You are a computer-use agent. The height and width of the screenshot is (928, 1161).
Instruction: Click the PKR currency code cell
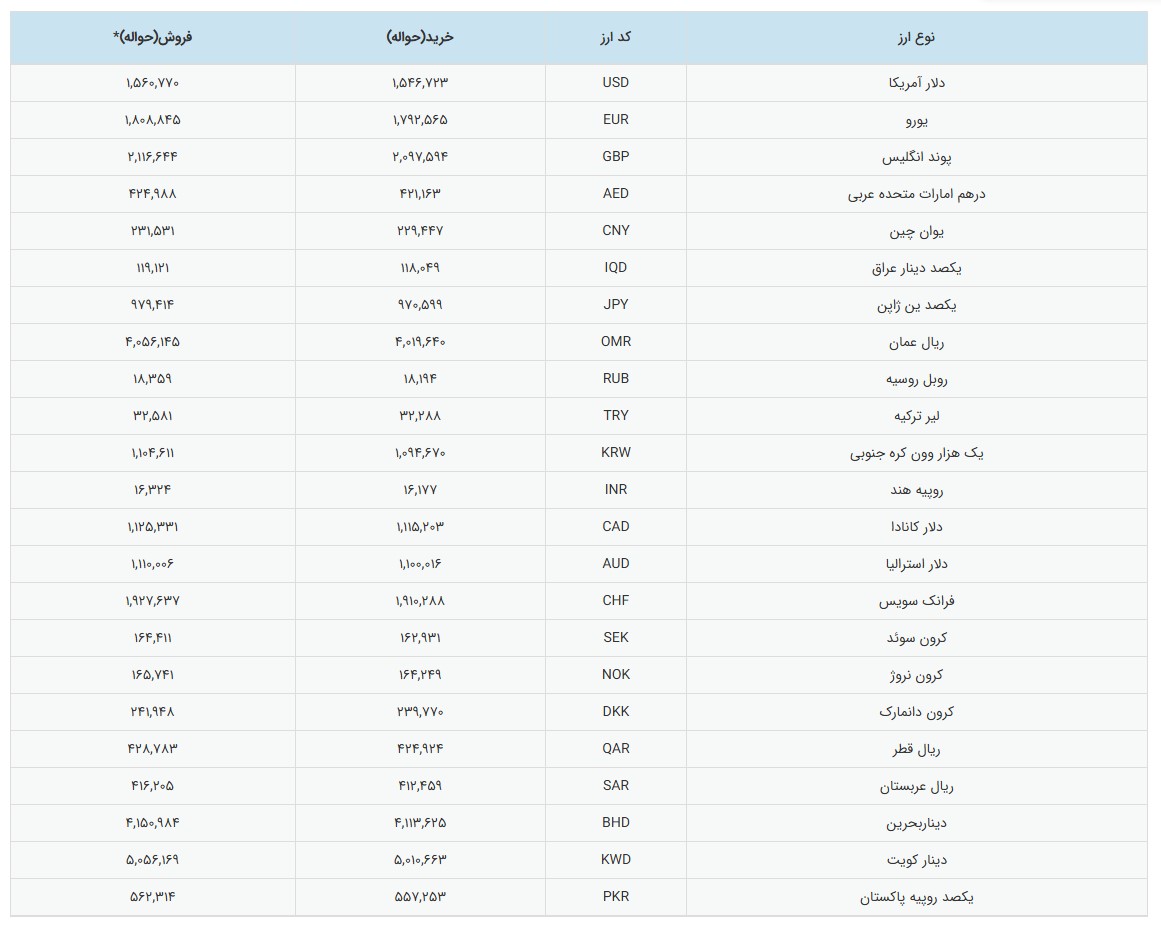[x=615, y=896]
